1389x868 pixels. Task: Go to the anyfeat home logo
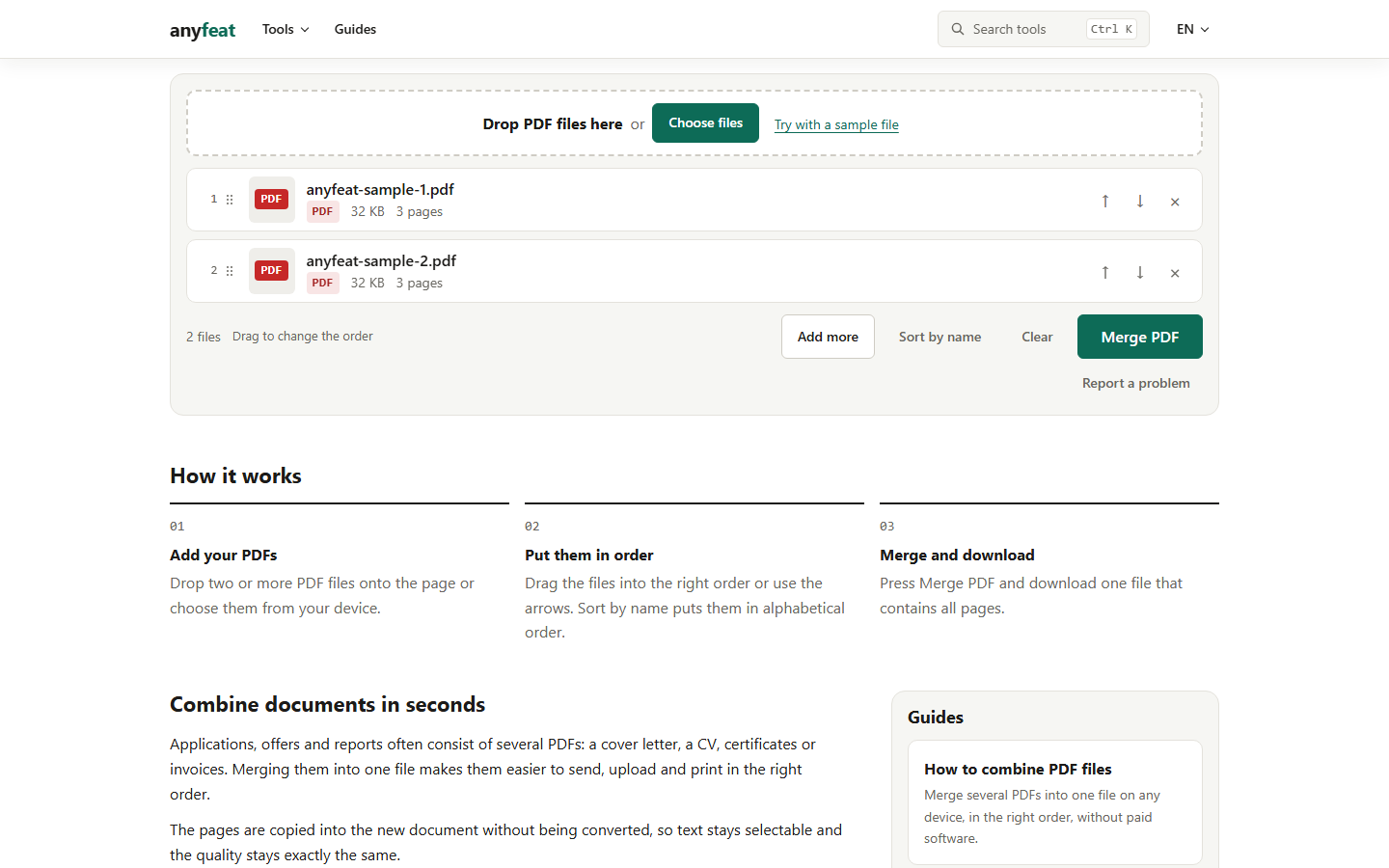point(203,30)
